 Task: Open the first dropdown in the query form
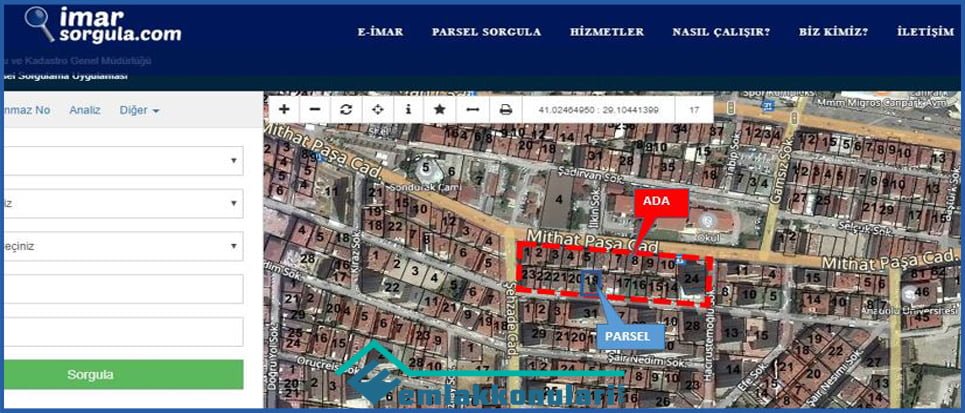pos(121,161)
